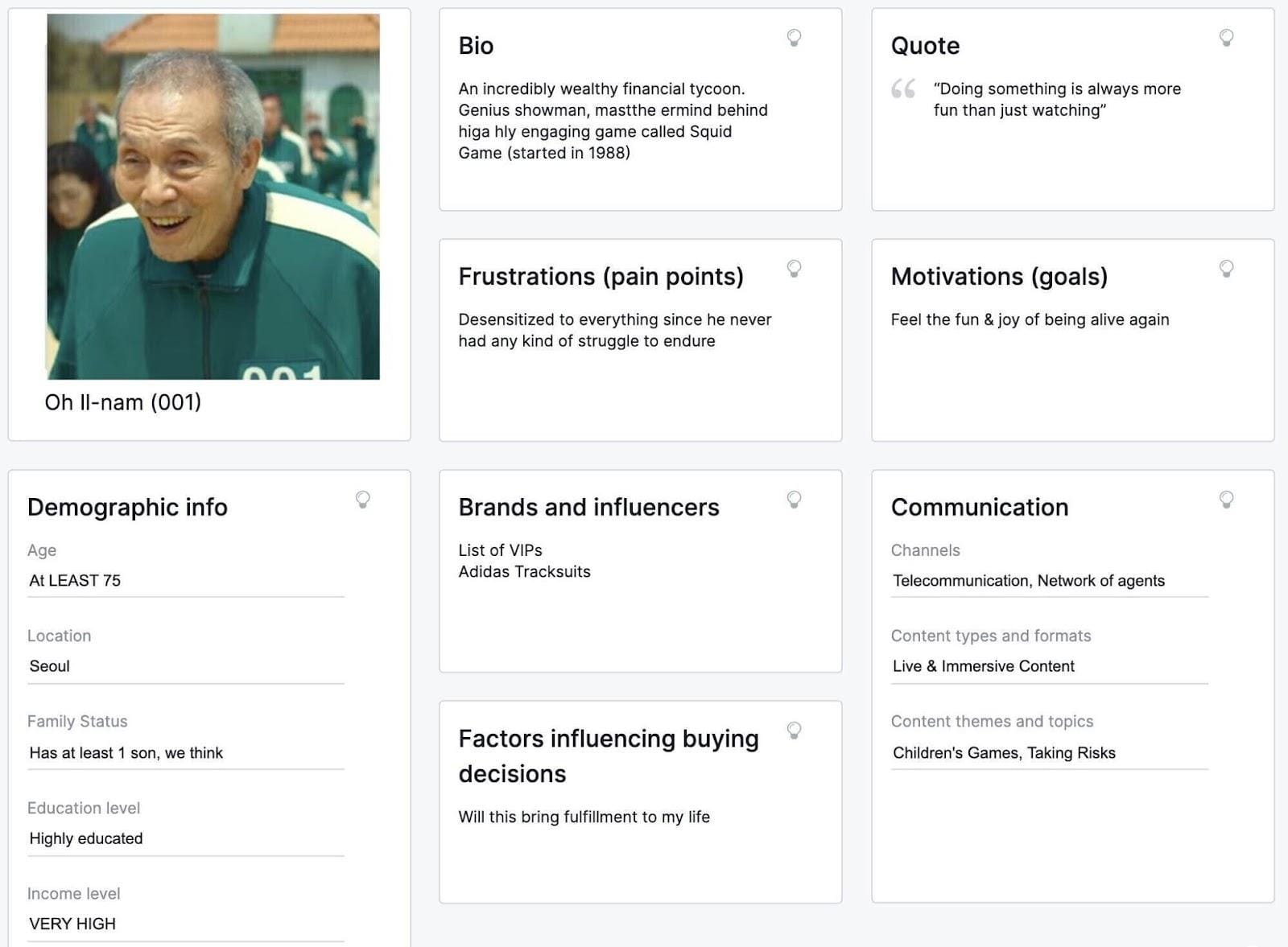Click the Factors influencing buying decisions lightbulb icon

794,732
